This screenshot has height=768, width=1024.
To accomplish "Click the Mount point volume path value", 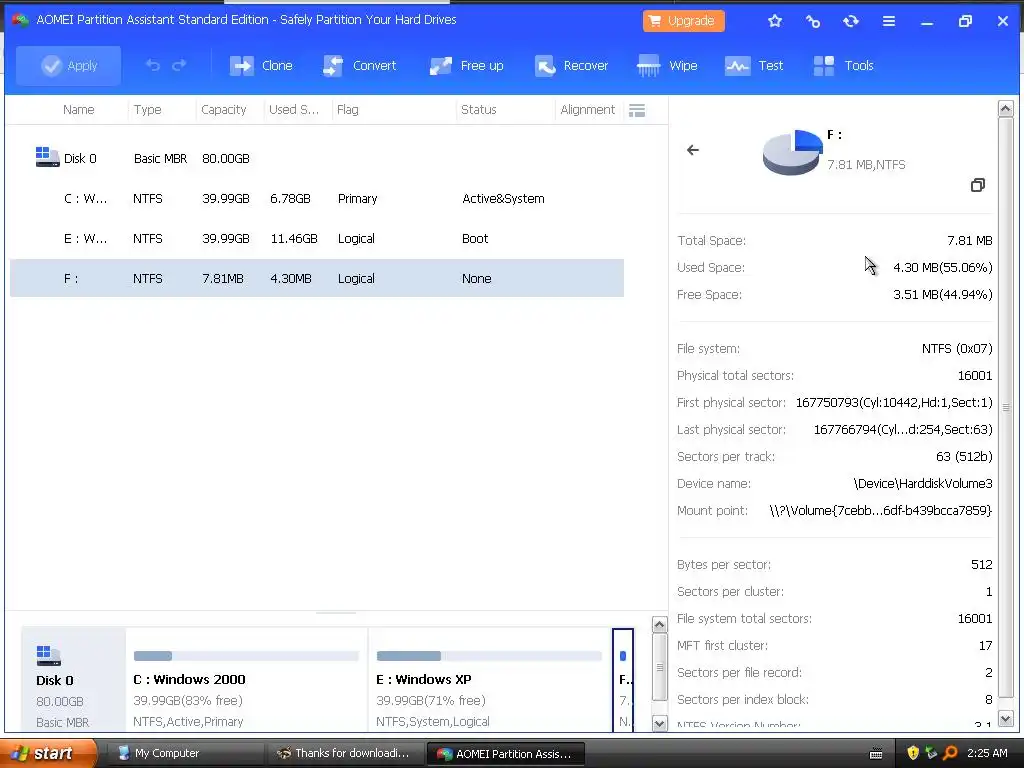I will point(880,511).
